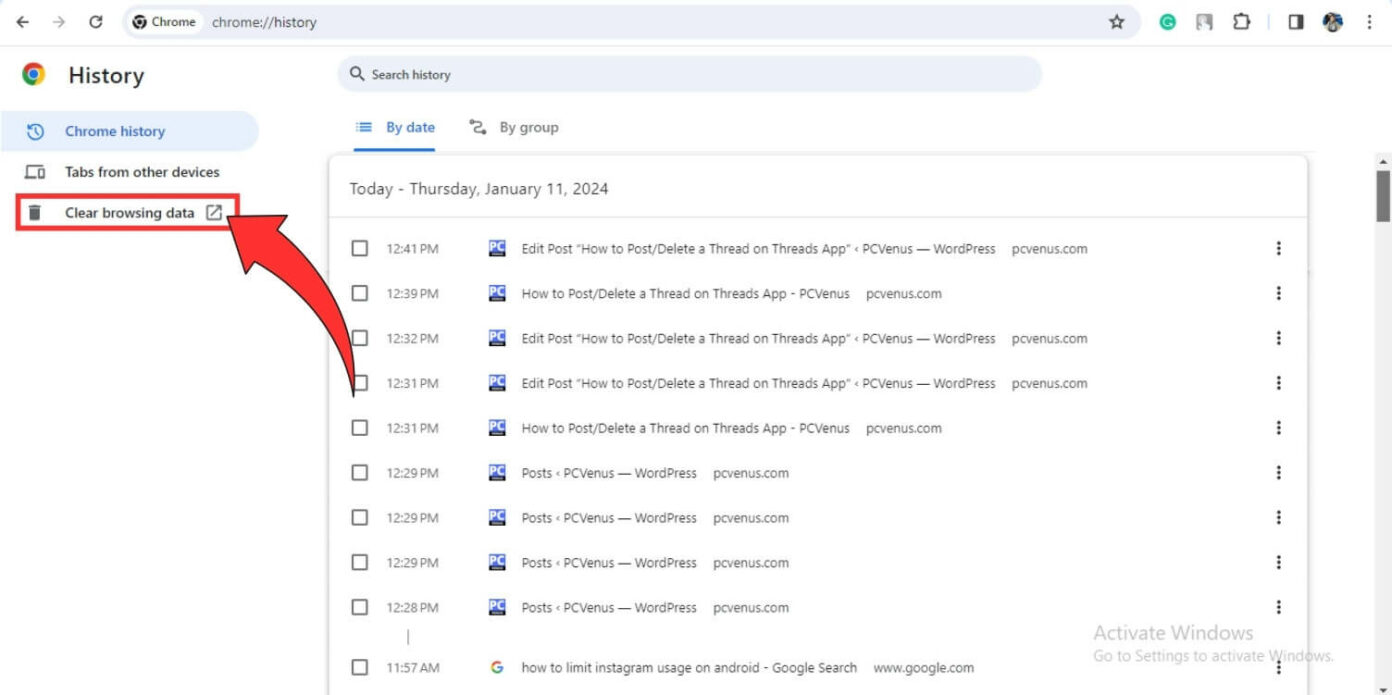Bookmark this page with the star icon
The height and width of the screenshot is (695, 1392).
coord(1117,22)
